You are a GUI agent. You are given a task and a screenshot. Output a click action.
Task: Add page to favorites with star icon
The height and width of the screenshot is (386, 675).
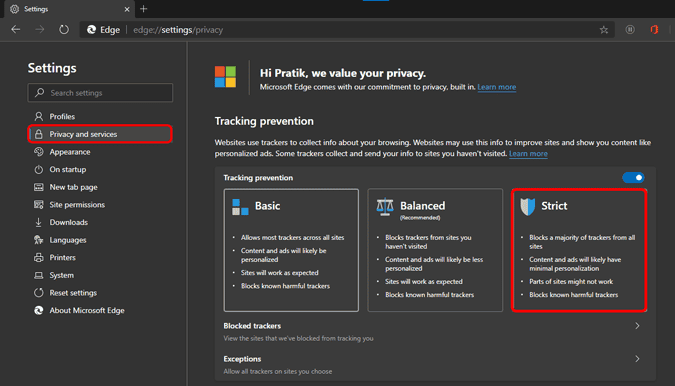coord(604,30)
